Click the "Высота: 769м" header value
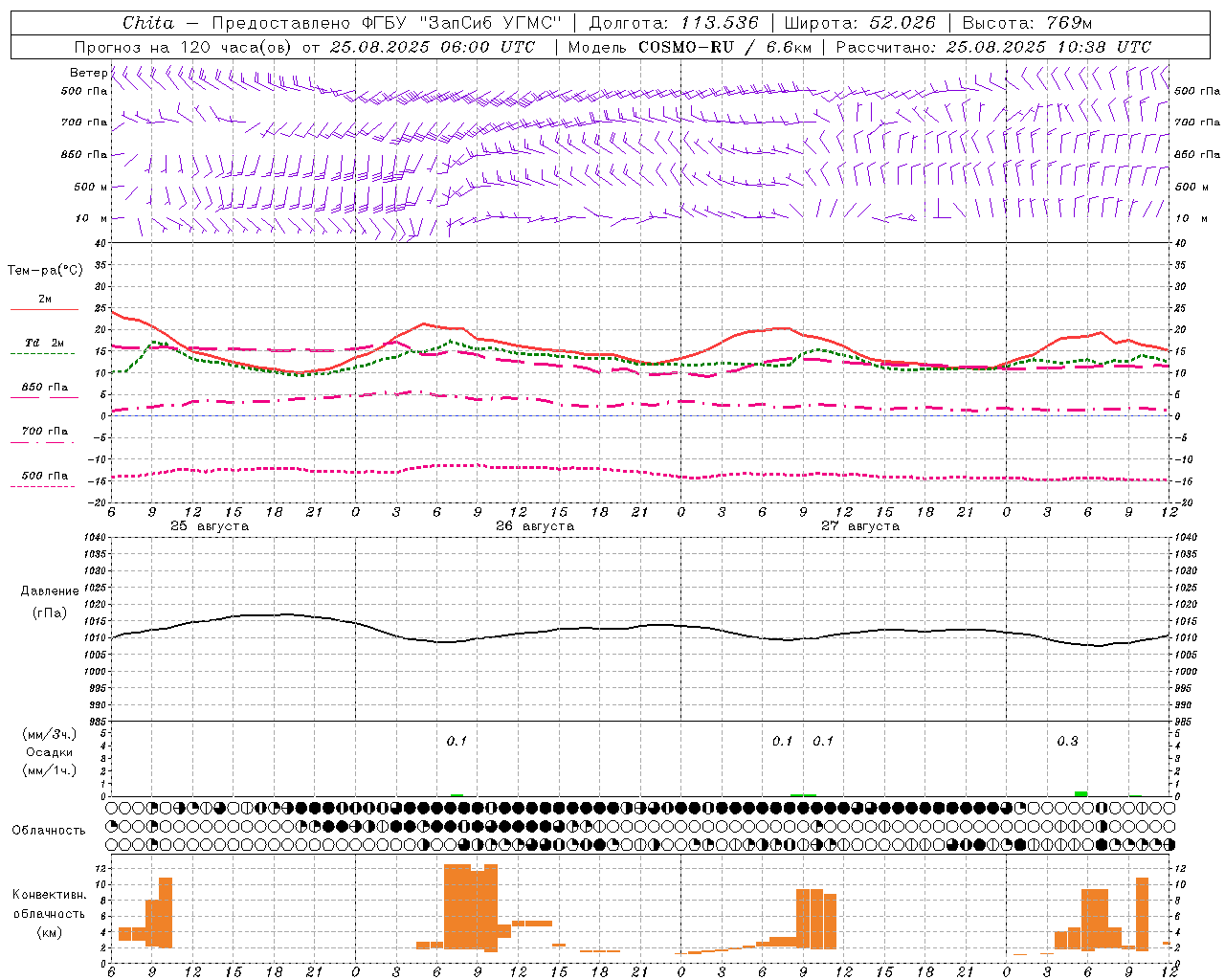Screen dimensions: 1225x980 pyautogui.click(x=1027, y=23)
